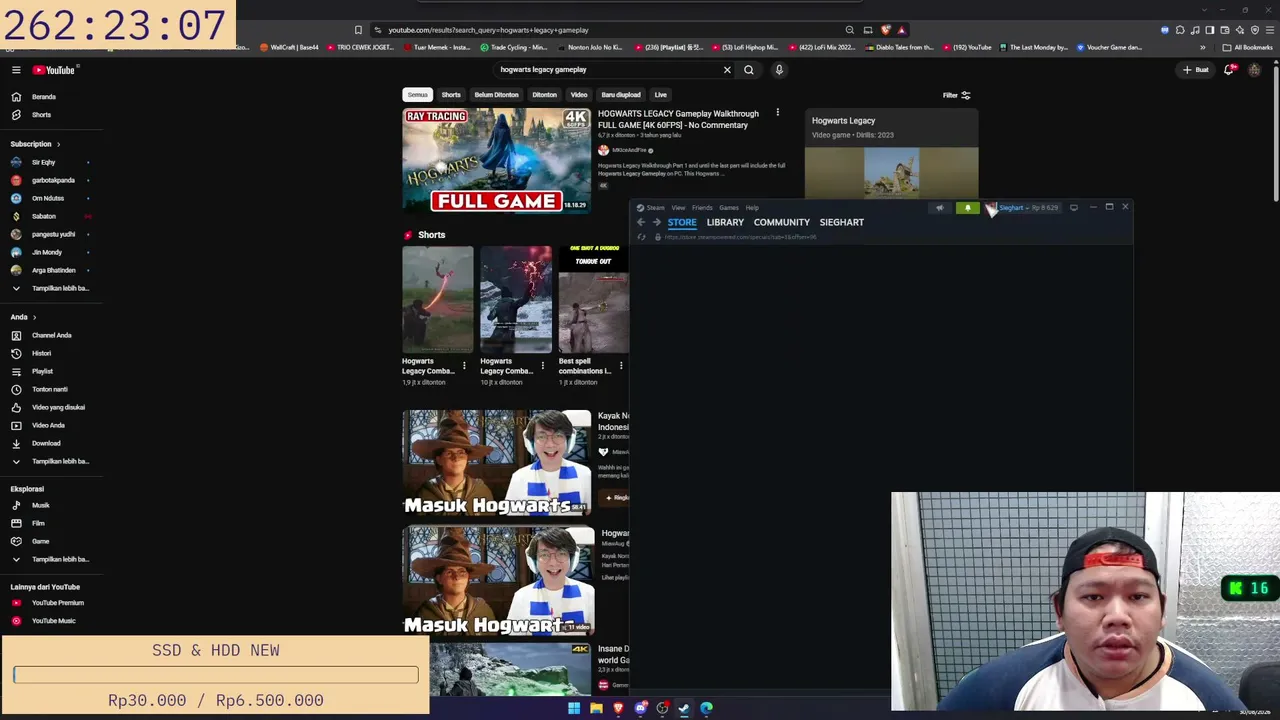Show hidden bookmarks overflow chevron
Screen dimensions: 1280x720
click(x=1203, y=47)
